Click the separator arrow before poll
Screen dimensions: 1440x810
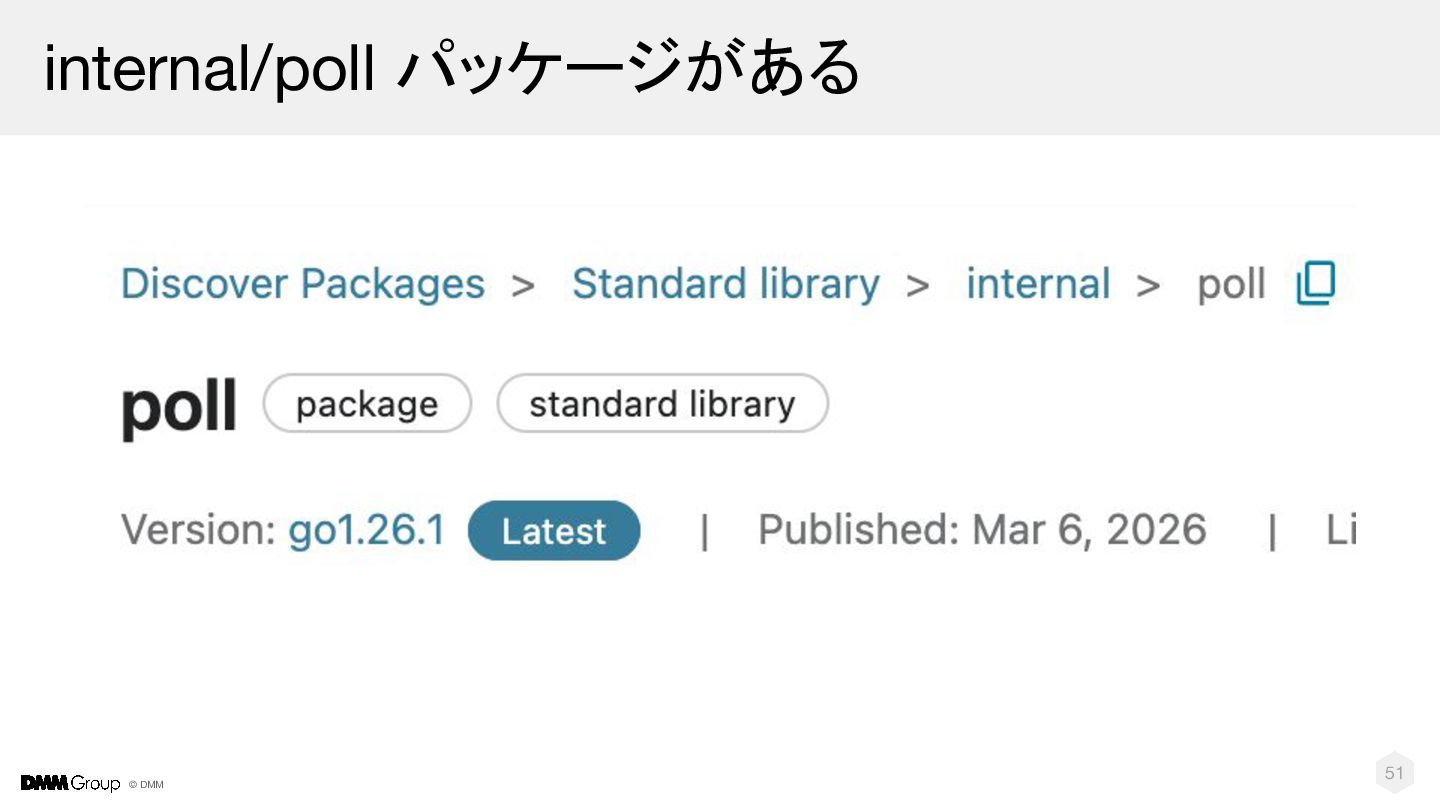click(x=1148, y=286)
